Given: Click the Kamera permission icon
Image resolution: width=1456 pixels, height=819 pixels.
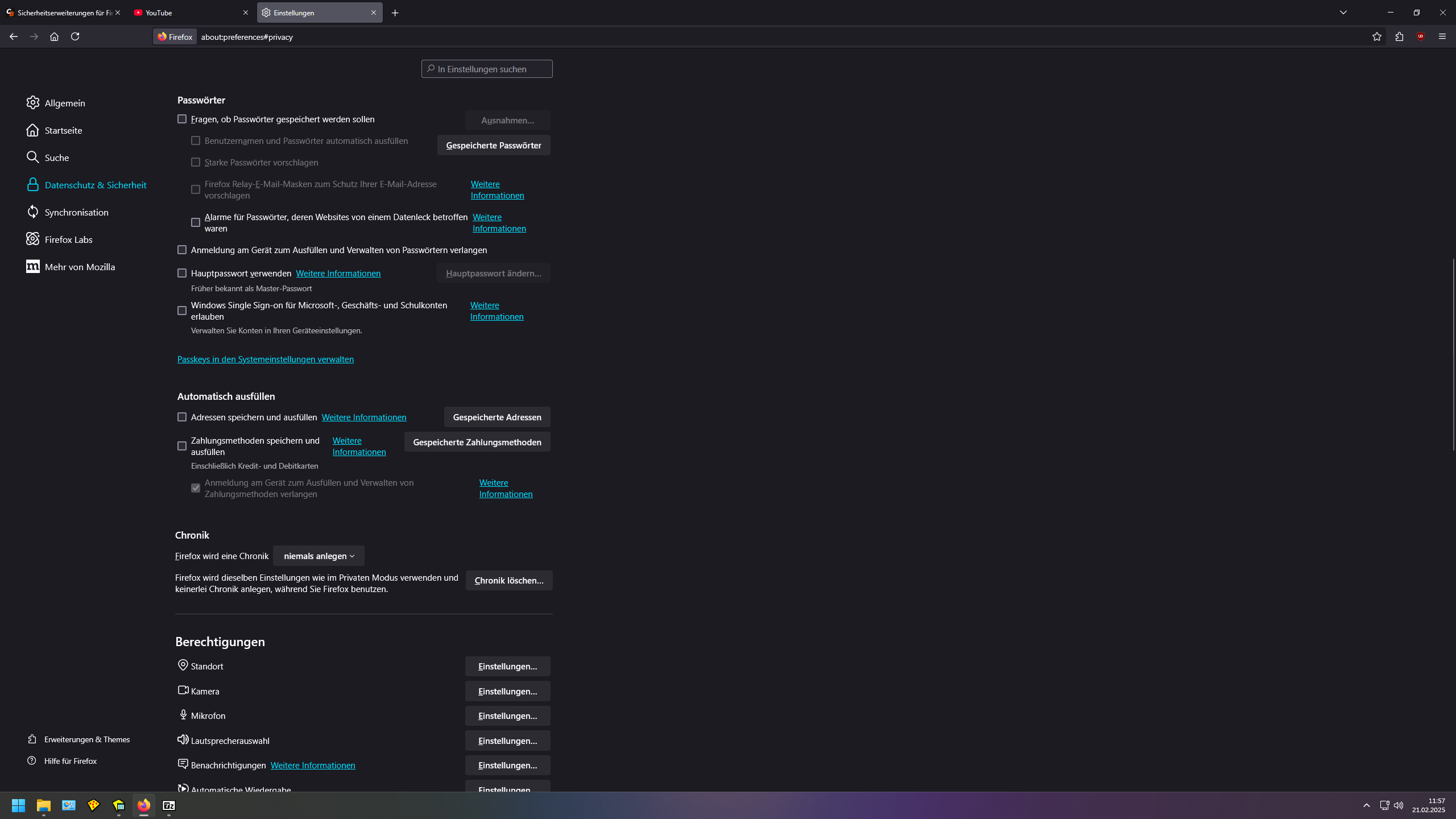Looking at the screenshot, I should click(183, 690).
